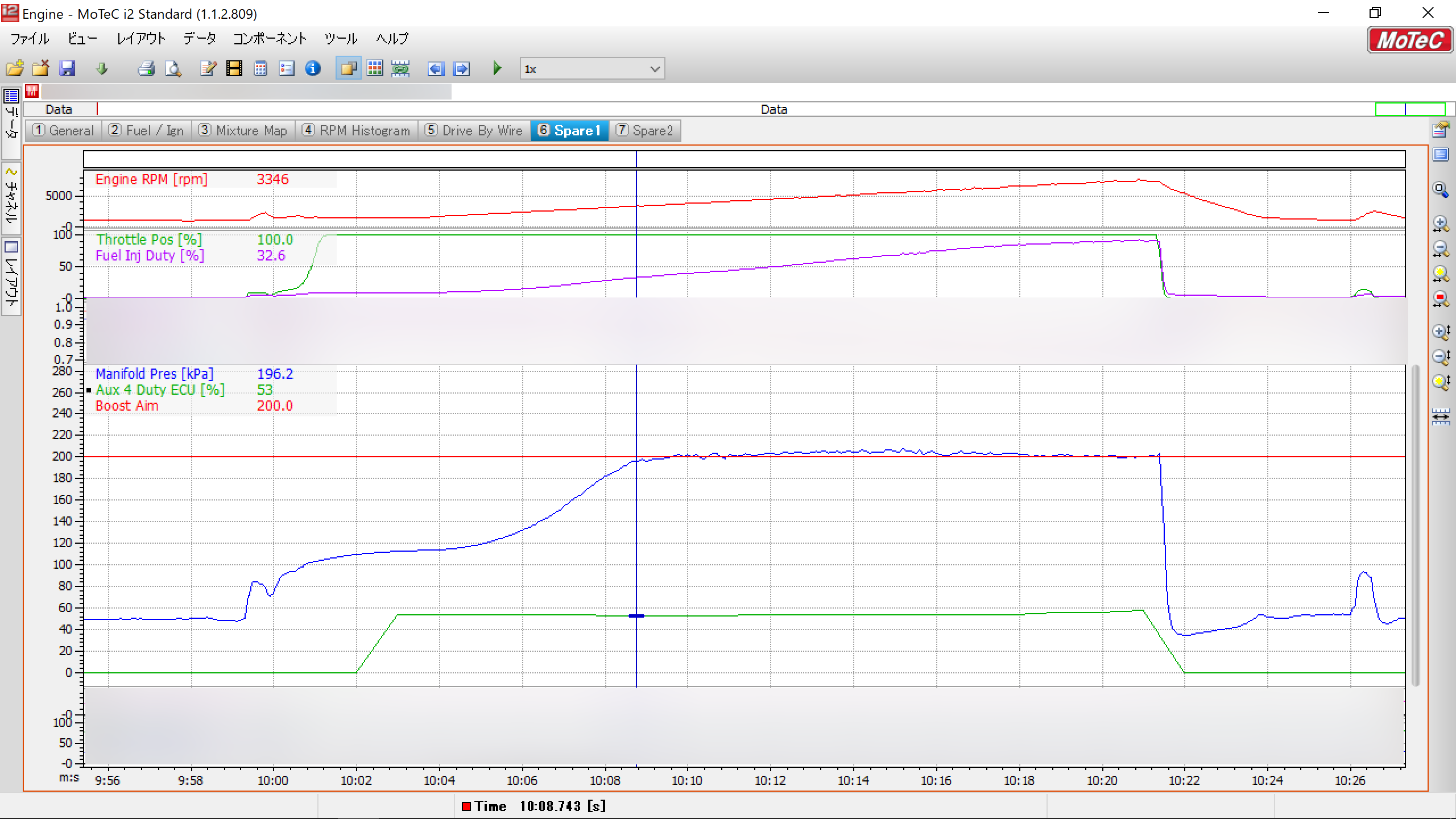Click vertical zoom in magnifier icon
The height and width of the screenshot is (819, 1456).
coord(1440,332)
